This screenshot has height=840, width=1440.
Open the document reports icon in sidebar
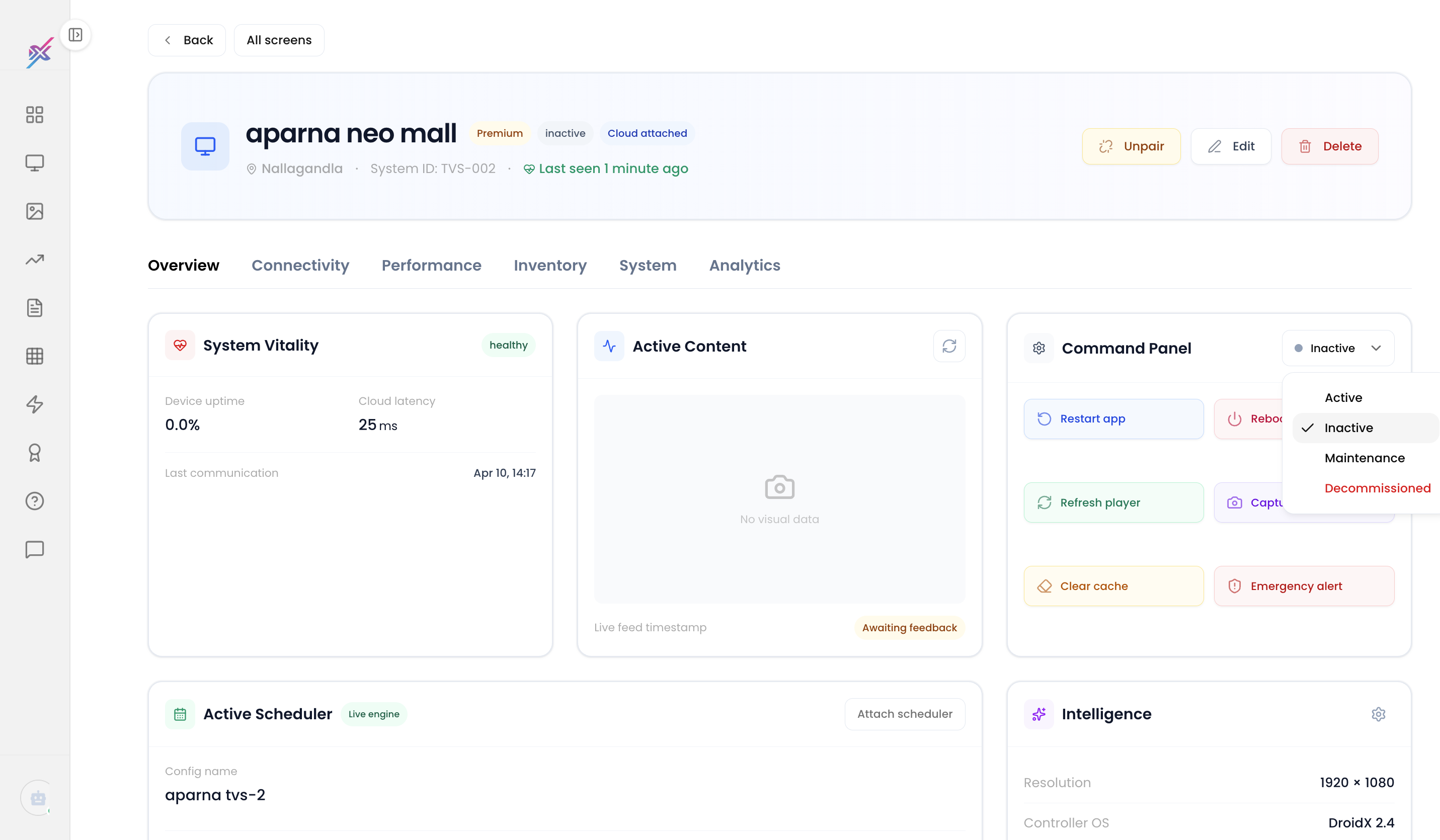pyautogui.click(x=35, y=308)
